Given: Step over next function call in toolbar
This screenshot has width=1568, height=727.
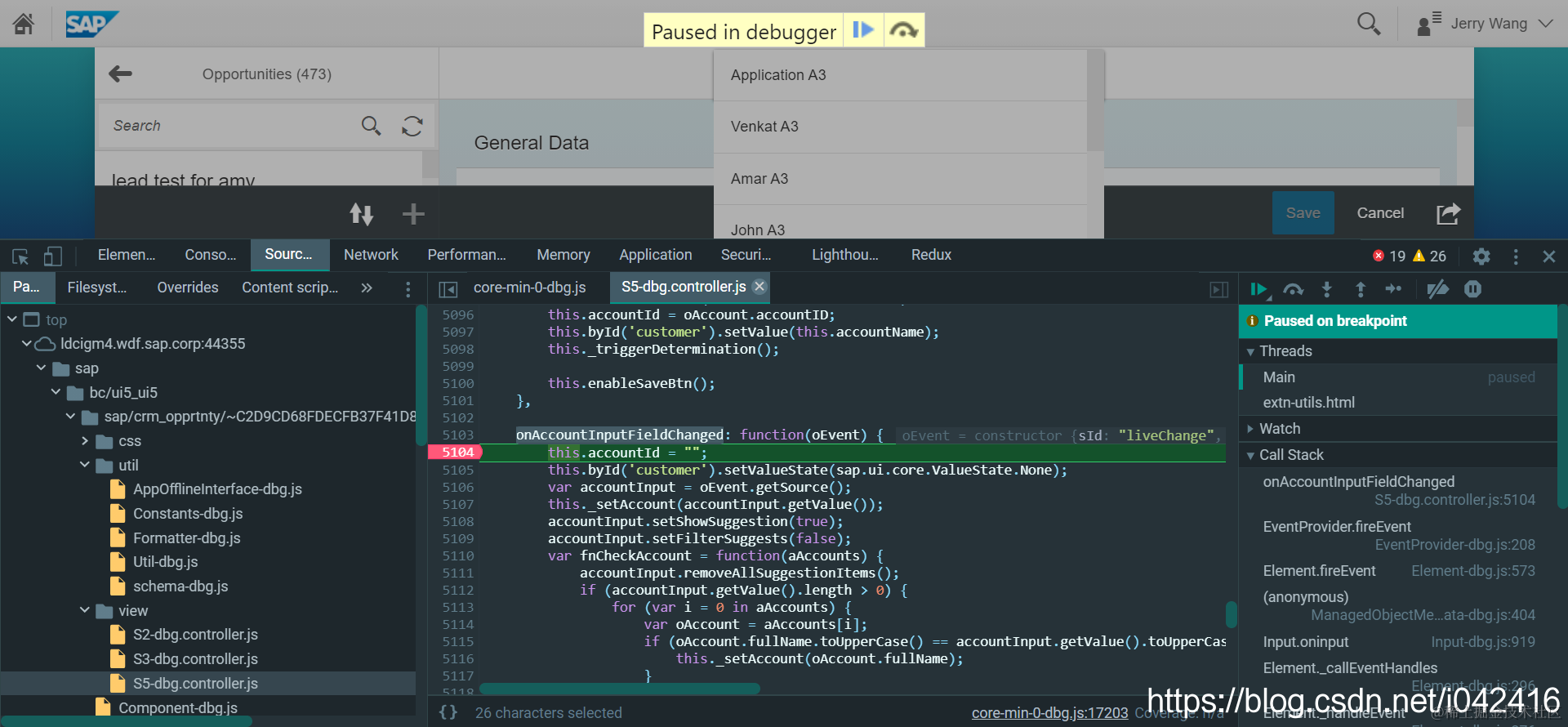Looking at the screenshot, I should pos(1294,289).
